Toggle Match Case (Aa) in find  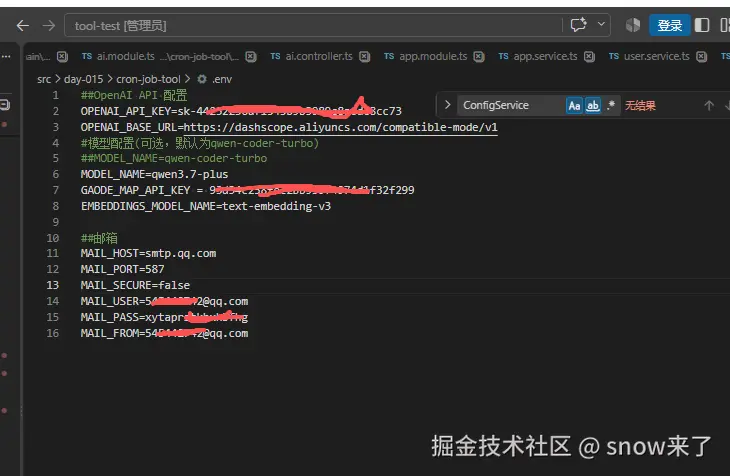coord(575,105)
